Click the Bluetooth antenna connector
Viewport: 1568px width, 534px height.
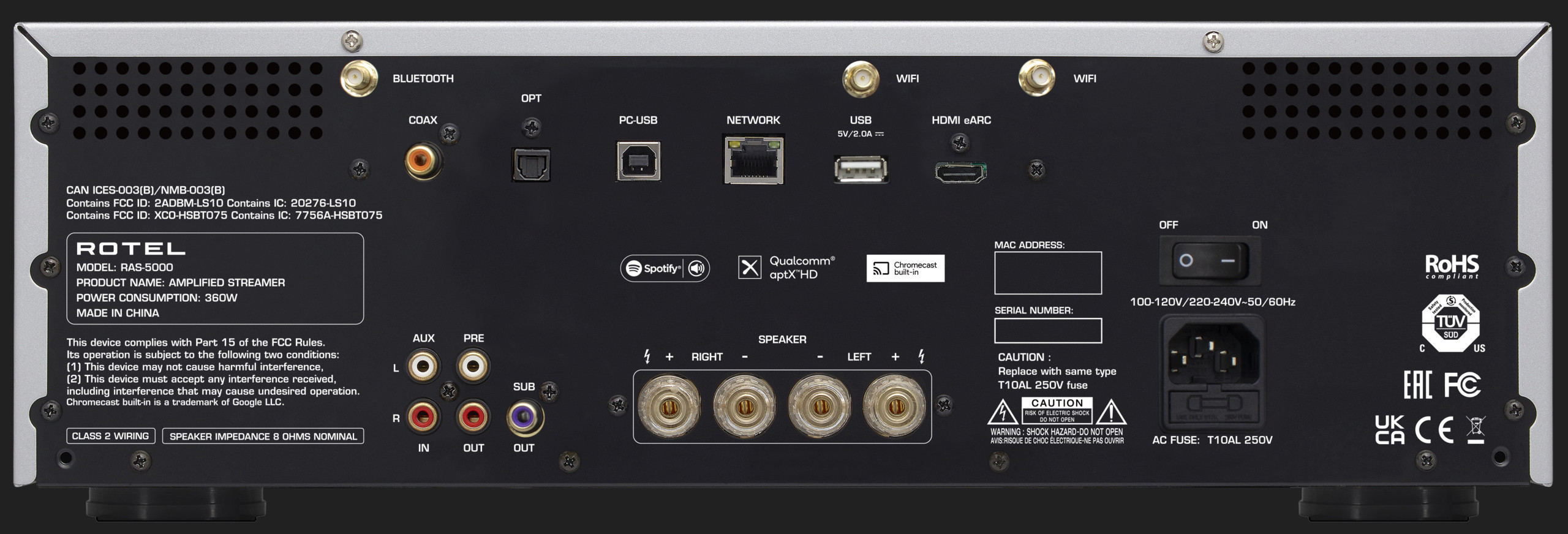click(x=359, y=78)
